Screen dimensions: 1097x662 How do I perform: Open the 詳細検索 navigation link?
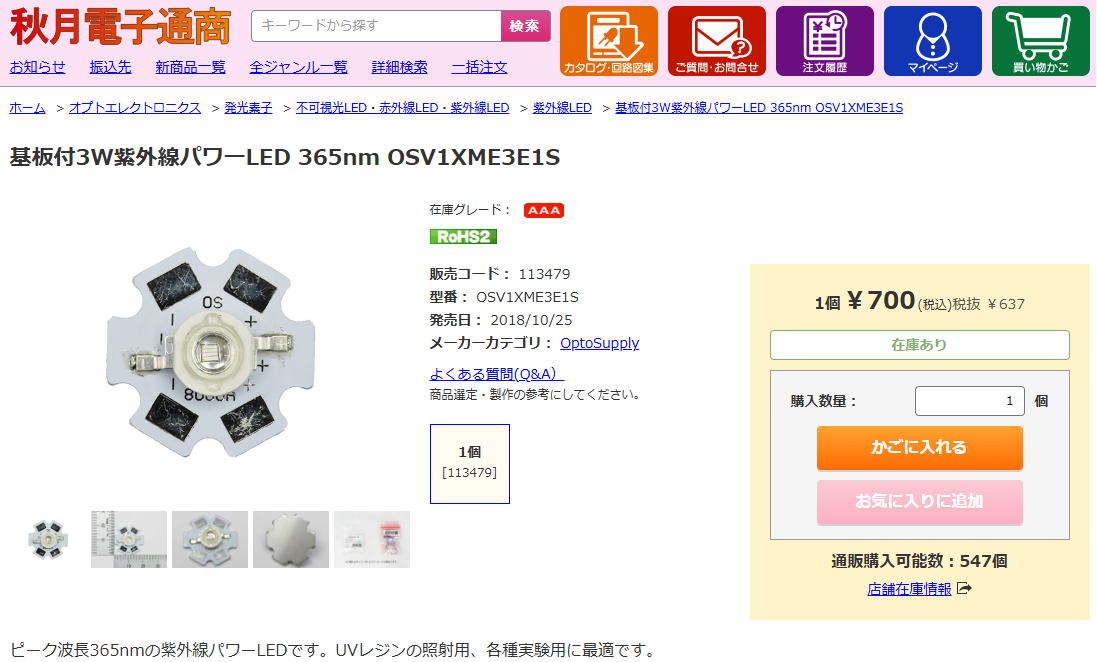[399, 67]
